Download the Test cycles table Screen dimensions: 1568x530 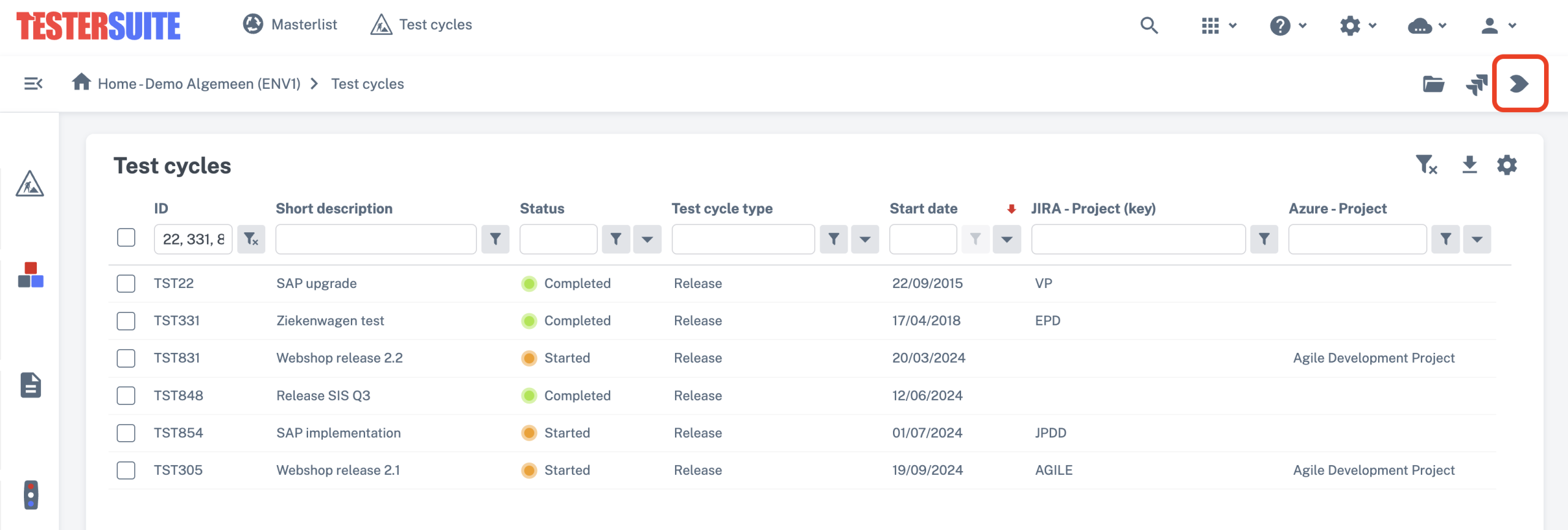click(1469, 165)
